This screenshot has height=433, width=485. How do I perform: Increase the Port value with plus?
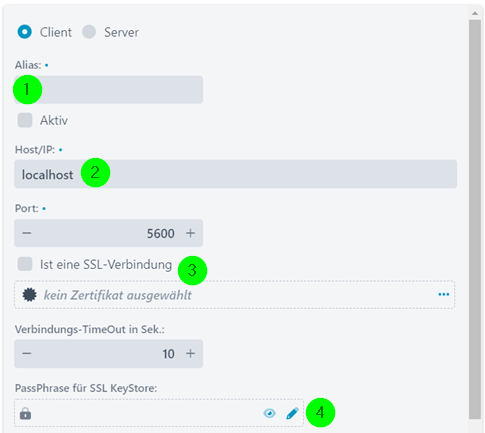(x=190, y=233)
